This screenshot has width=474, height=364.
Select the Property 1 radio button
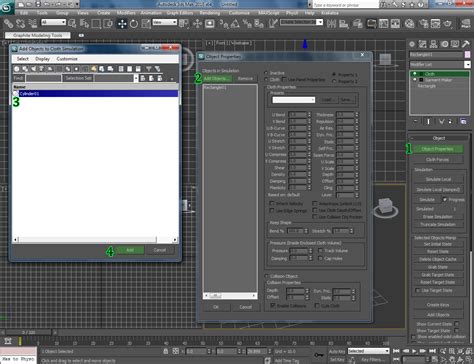(x=334, y=74)
